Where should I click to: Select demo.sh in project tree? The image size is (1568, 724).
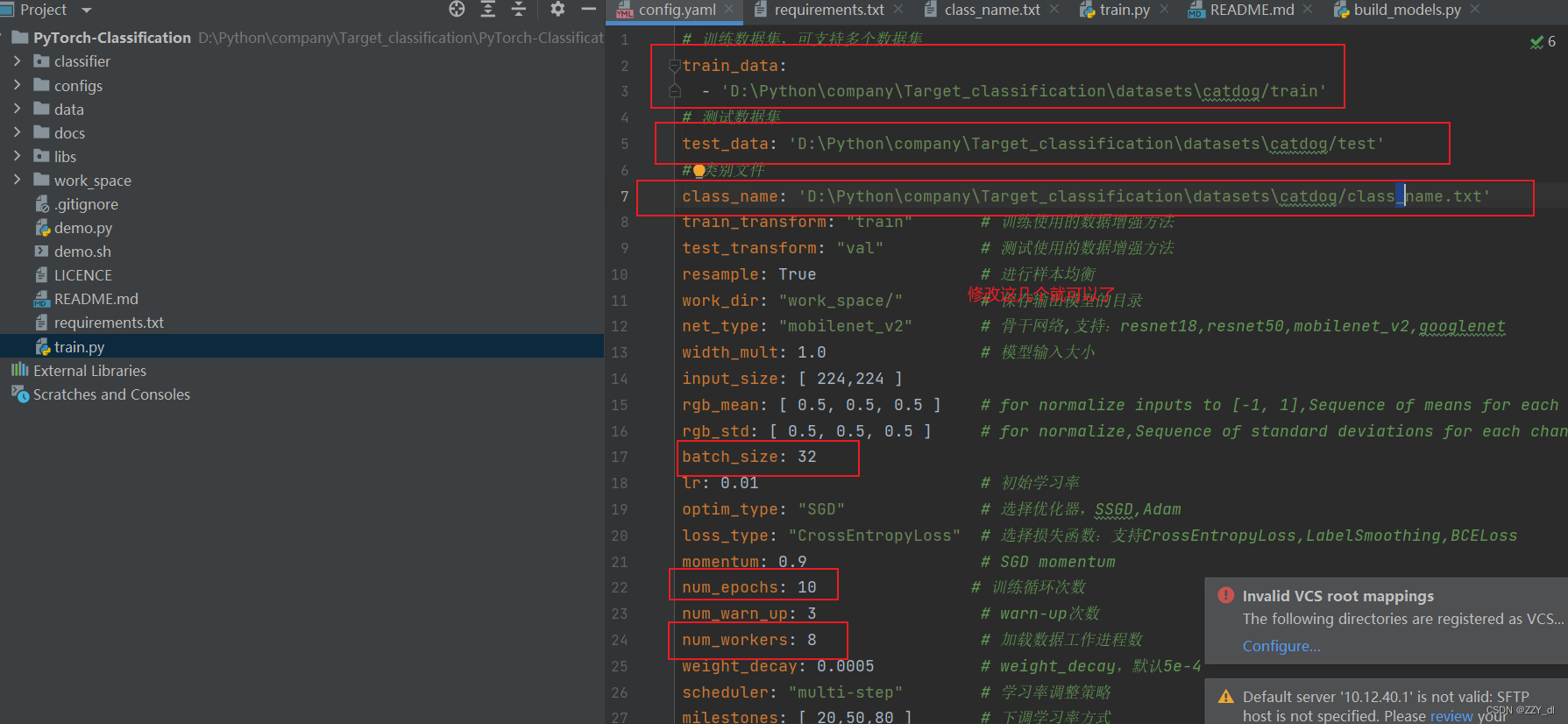tap(82, 252)
